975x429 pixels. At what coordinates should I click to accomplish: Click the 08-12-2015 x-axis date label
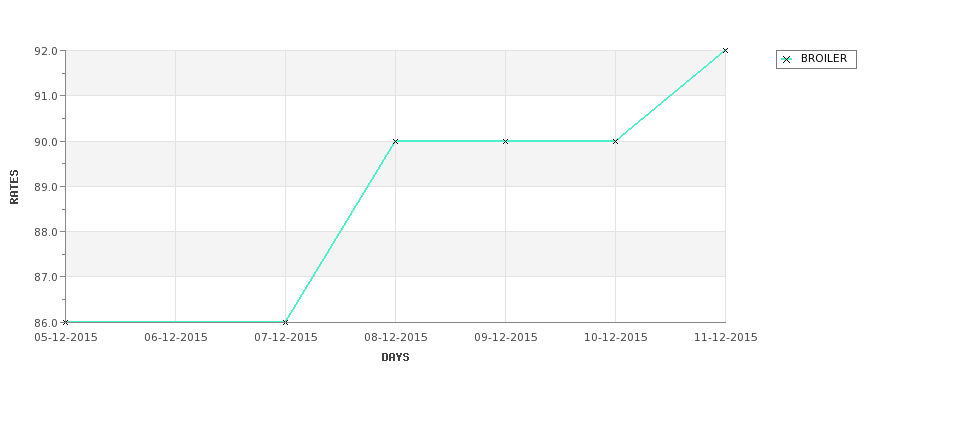(396, 338)
